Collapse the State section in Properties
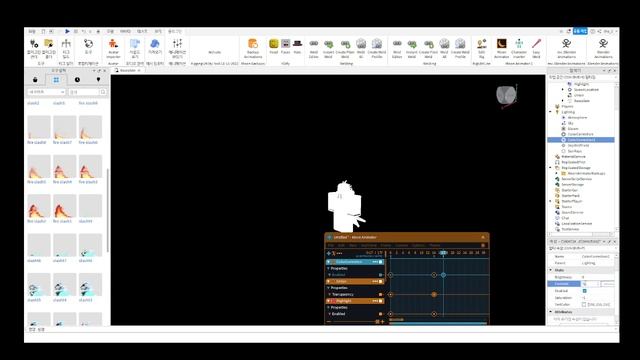 (x=551, y=270)
